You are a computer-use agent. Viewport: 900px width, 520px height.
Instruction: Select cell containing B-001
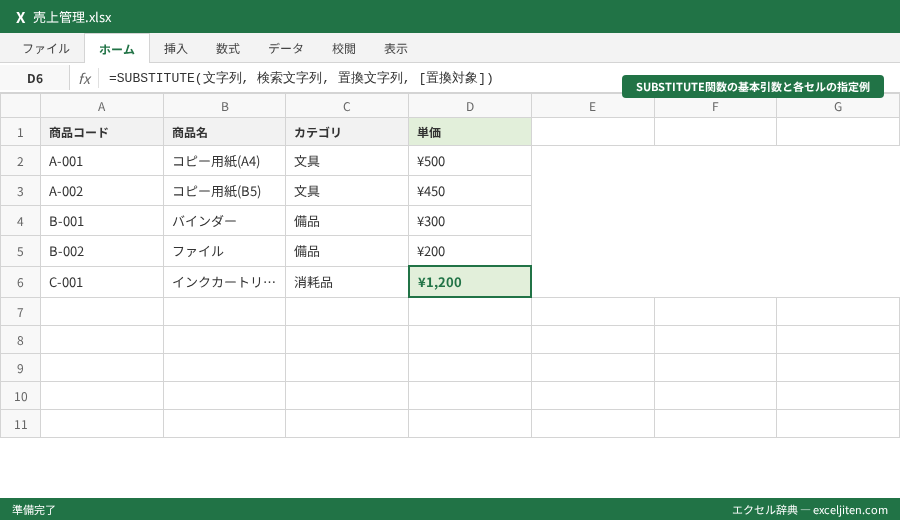(x=102, y=221)
